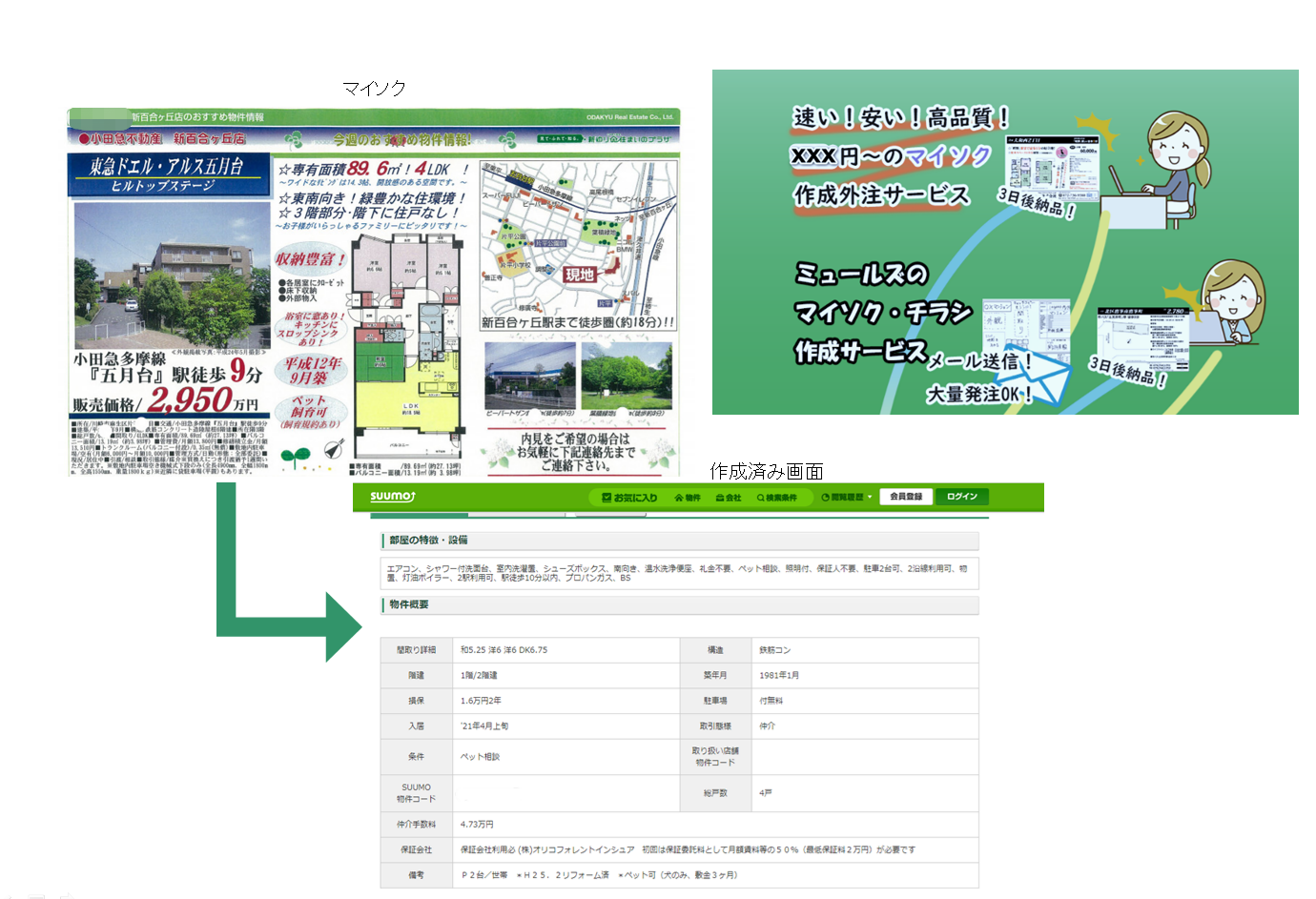Click the 物件概要 section heading

pyautogui.click(x=409, y=604)
